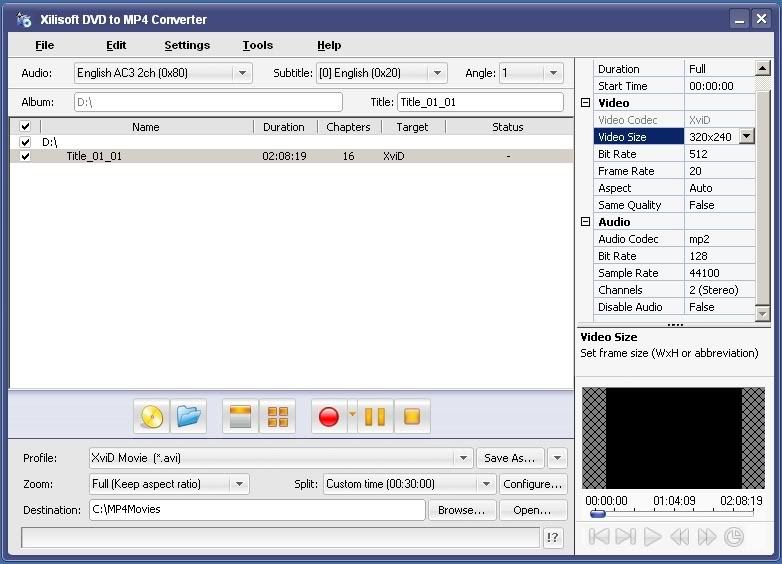
Task: Switch to the list view icon
Action: pos(239,416)
